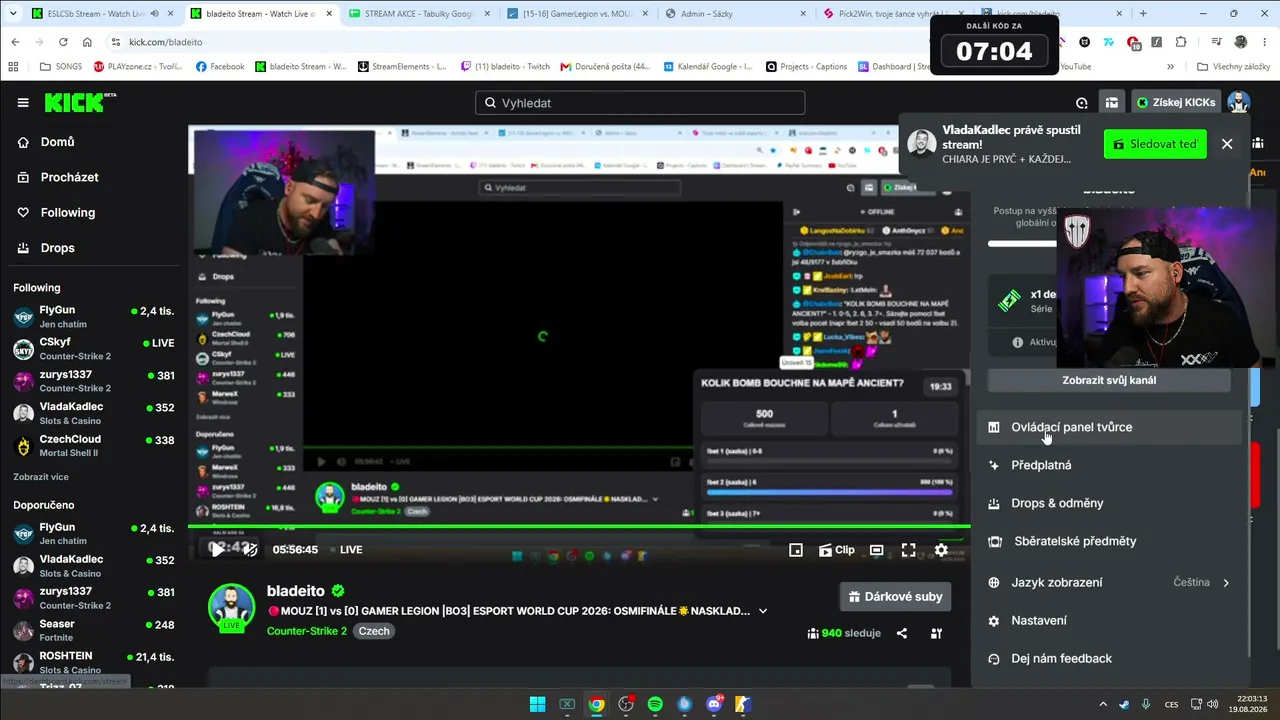Dismiss the VladaKadlec stream notification

[x=1227, y=144]
